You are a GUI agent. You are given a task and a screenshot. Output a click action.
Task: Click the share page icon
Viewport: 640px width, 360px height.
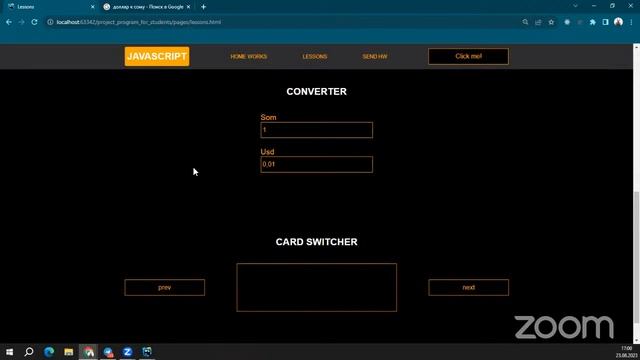[x=538, y=22]
